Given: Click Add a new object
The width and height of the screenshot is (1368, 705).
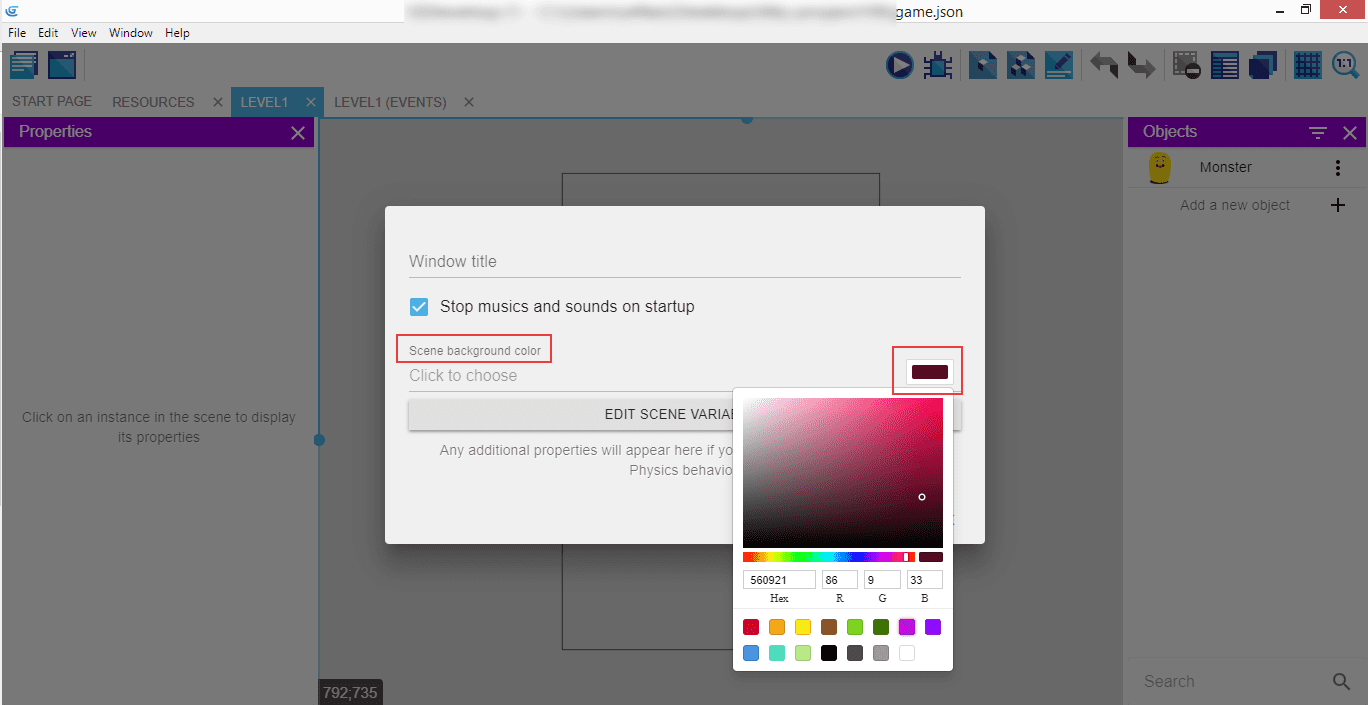Looking at the screenshot, I should click(x=1235, y=205).
